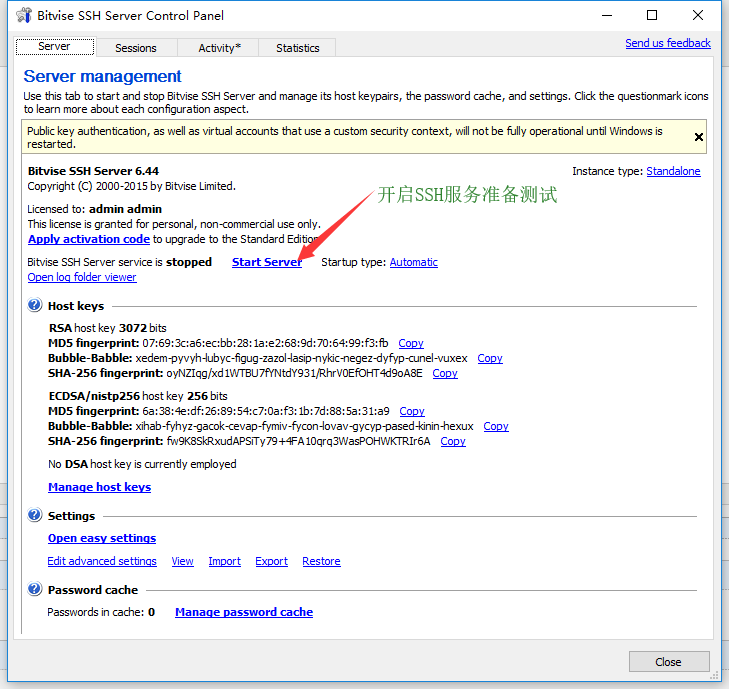Copy the ECDSA MD5 fingerprint

click(411, 411)
